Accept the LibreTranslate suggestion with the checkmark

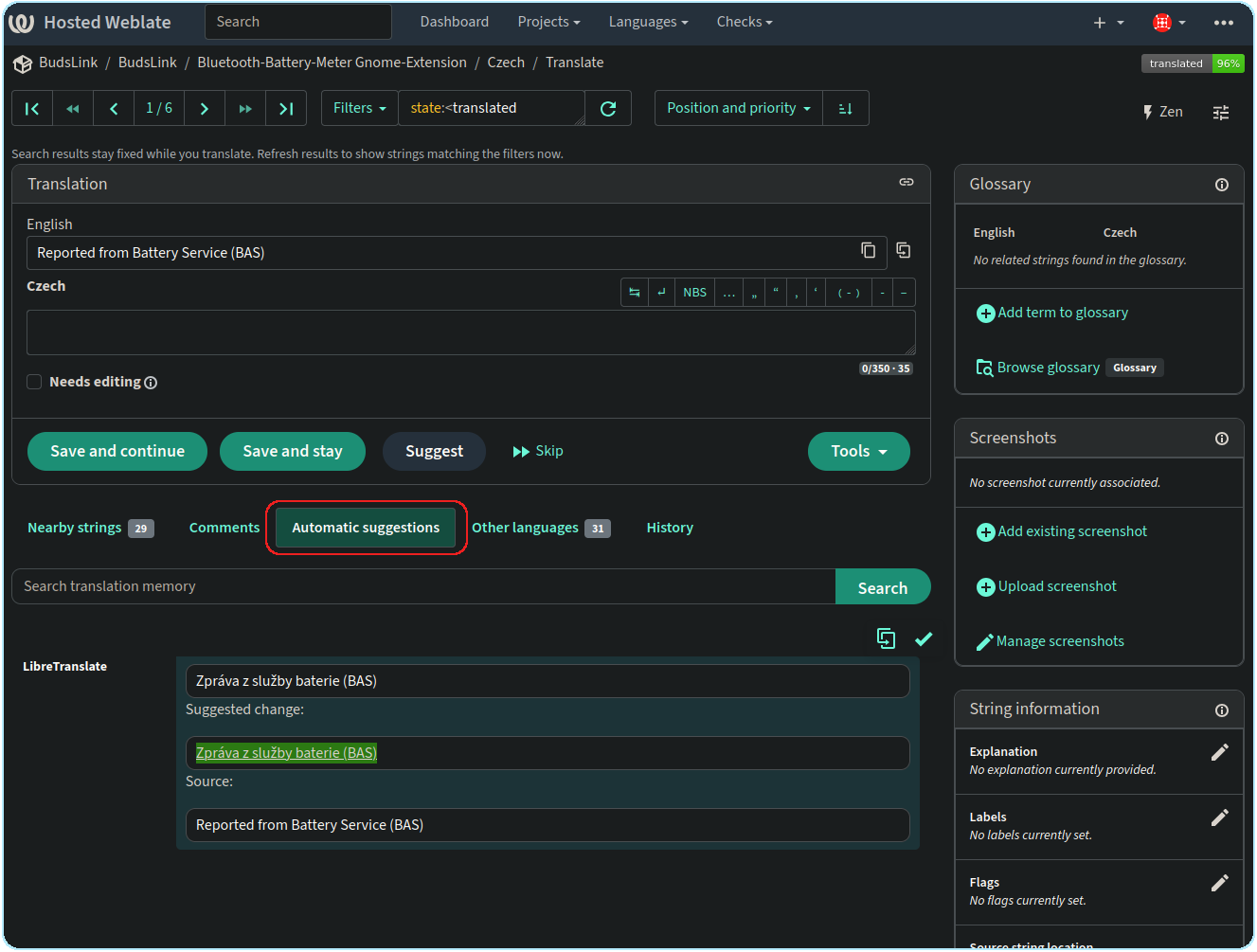[924, 638]
